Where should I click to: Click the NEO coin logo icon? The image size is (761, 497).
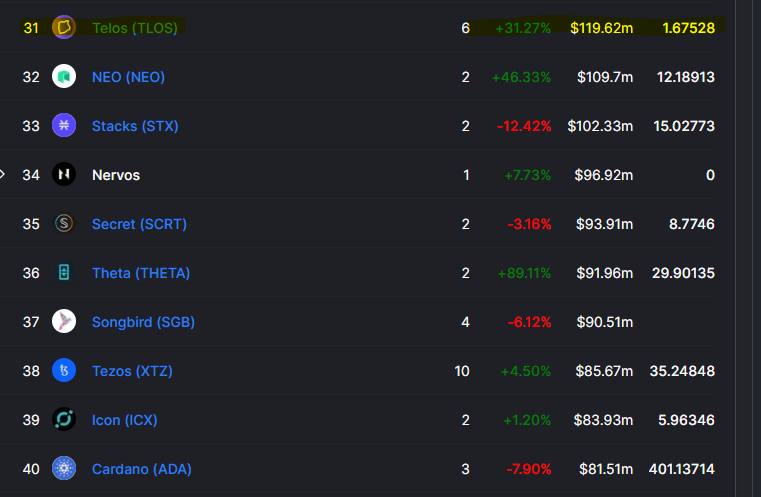pos(64,76)
